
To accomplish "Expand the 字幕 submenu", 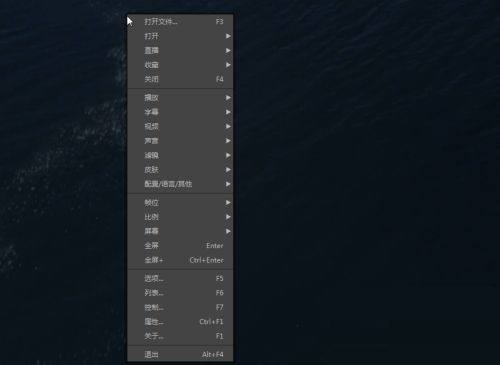I will click(x=180, y=112).
